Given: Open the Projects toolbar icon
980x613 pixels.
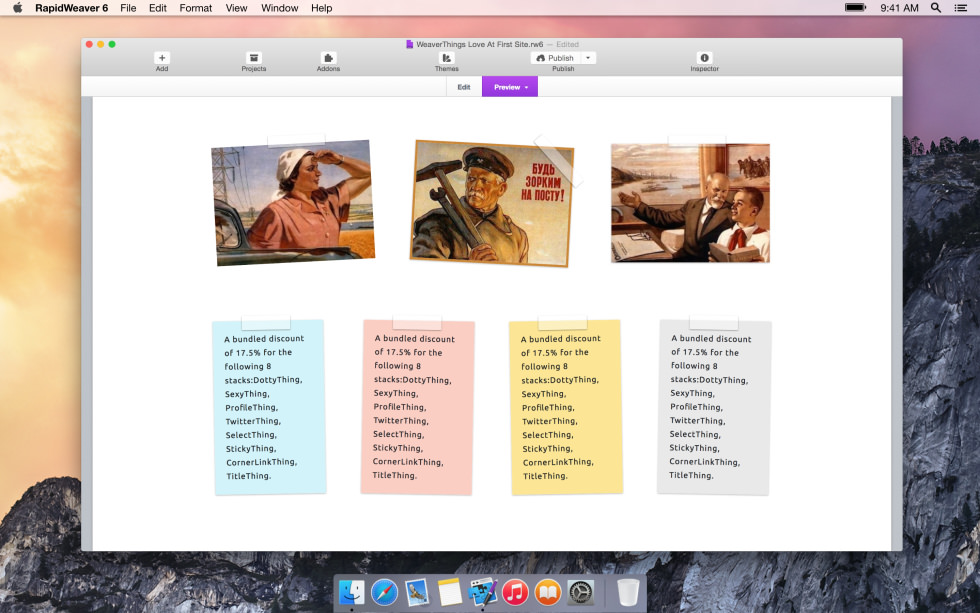Looking at the screenshot, I should [x=254, y=58].
